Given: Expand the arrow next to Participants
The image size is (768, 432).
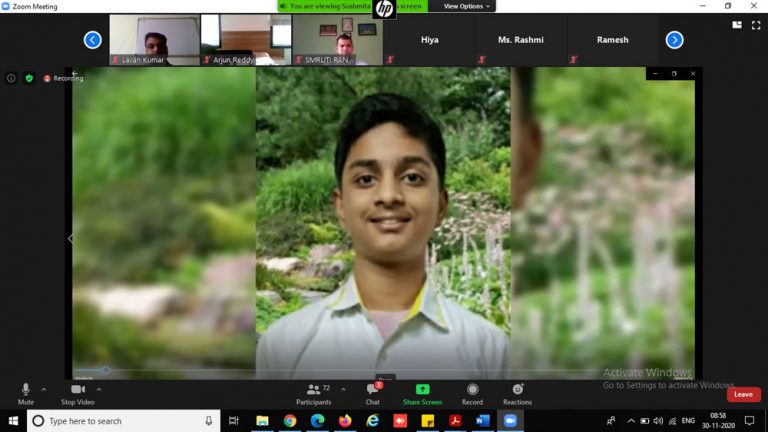Looking at the screenshot, I should [343, 389].
